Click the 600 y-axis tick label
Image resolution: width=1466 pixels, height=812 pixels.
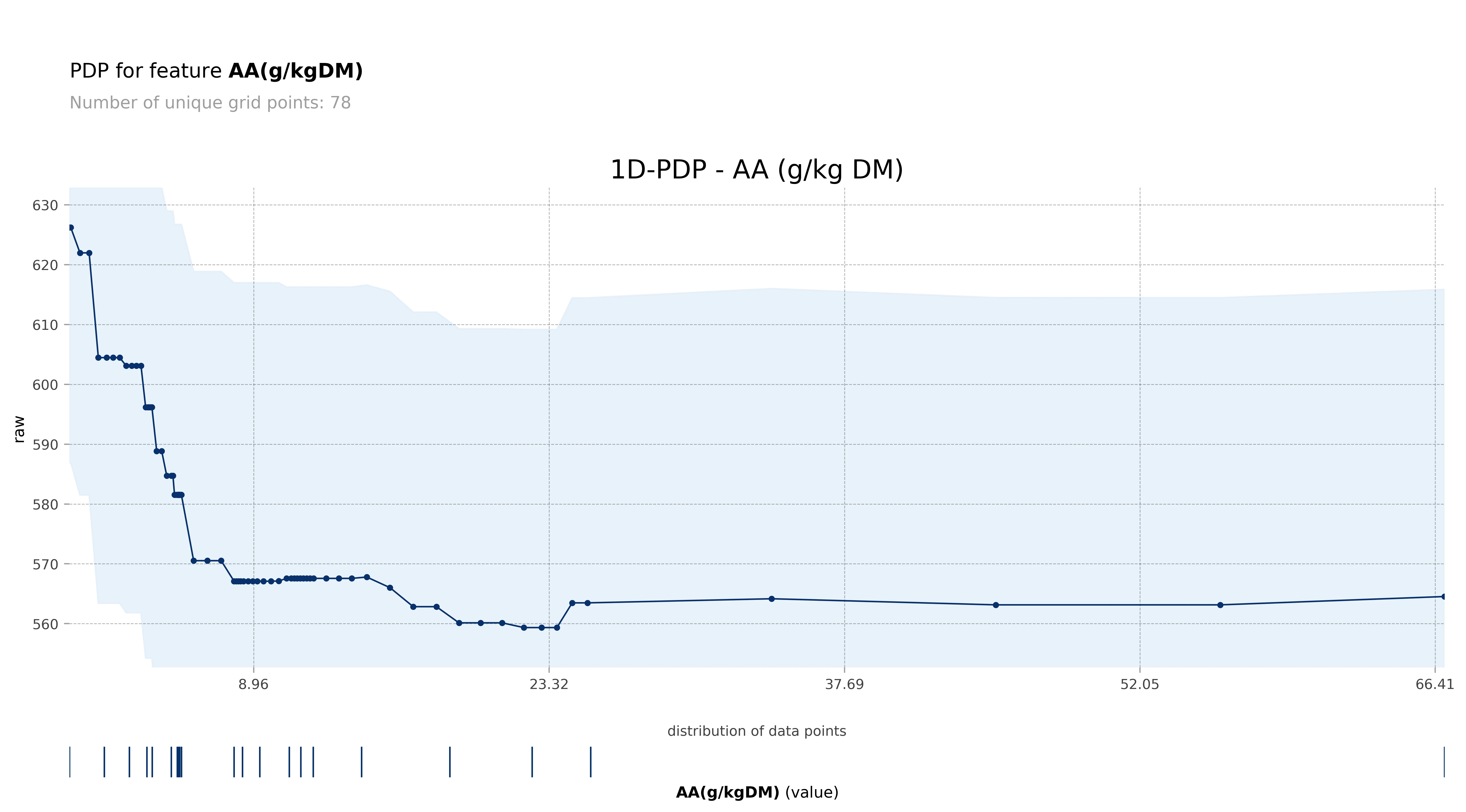pos(45,385)
